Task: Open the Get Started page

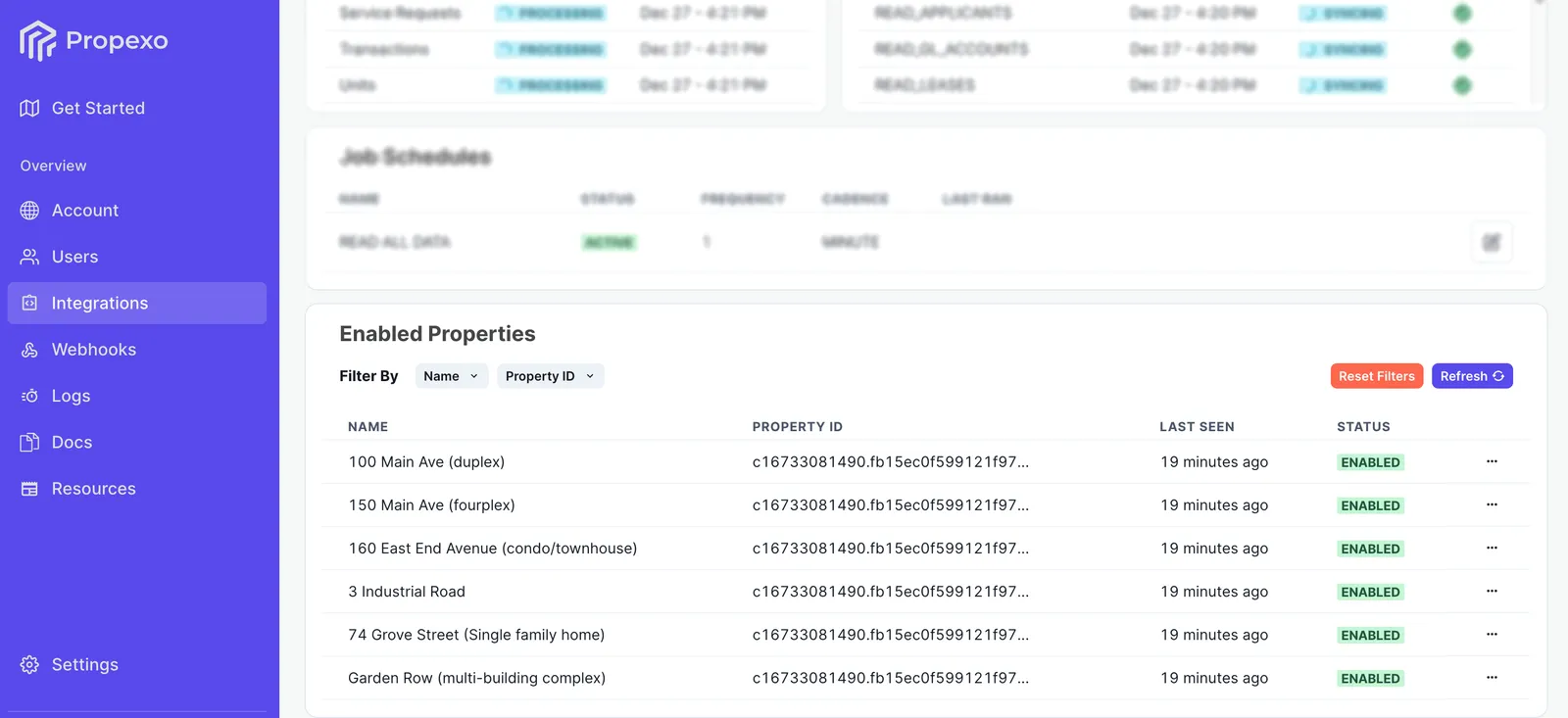Action: [x=98, y=108]
